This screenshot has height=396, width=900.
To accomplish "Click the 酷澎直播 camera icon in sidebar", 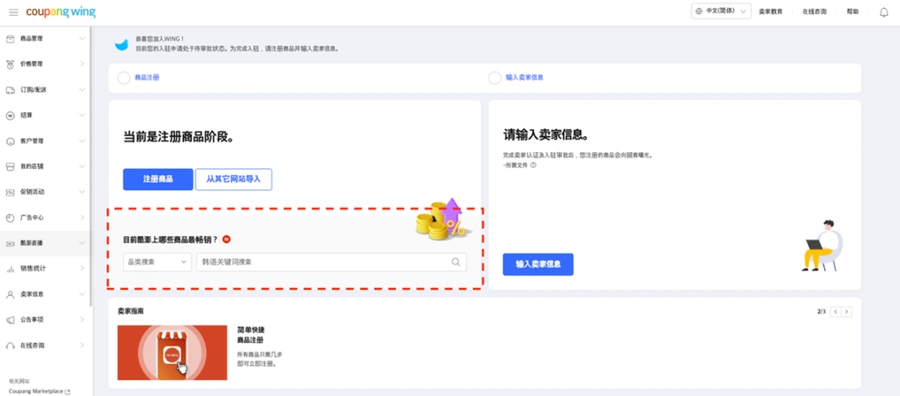I will pyautogui.click(x=10, y=243).
